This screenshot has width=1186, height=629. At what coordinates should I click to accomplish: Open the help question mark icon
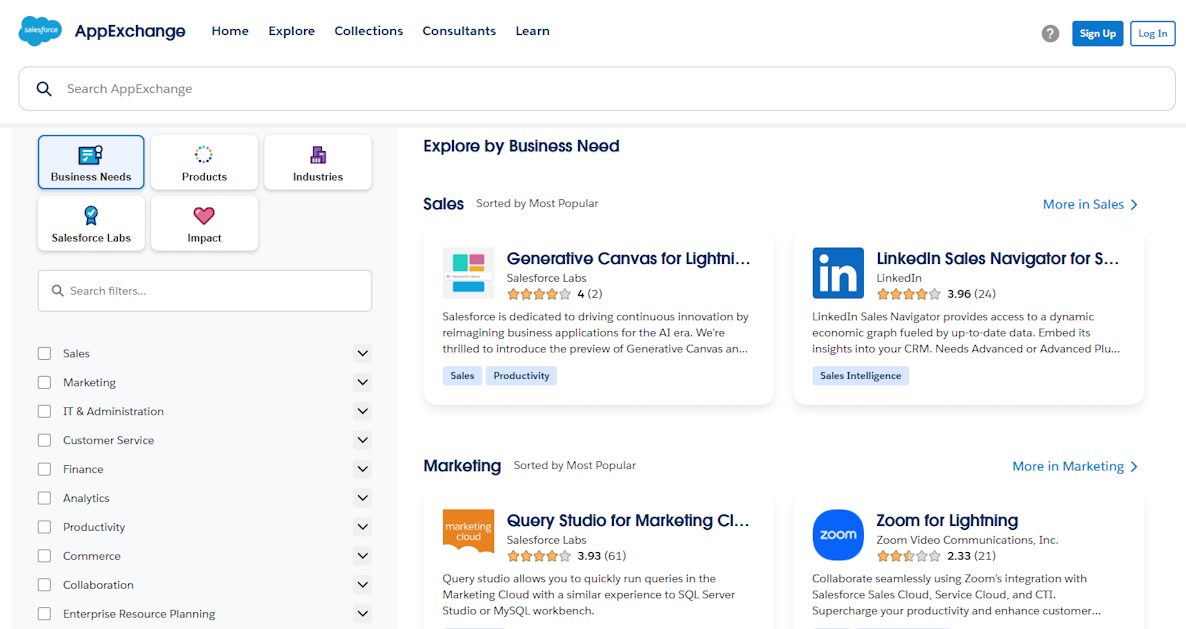1049,33
